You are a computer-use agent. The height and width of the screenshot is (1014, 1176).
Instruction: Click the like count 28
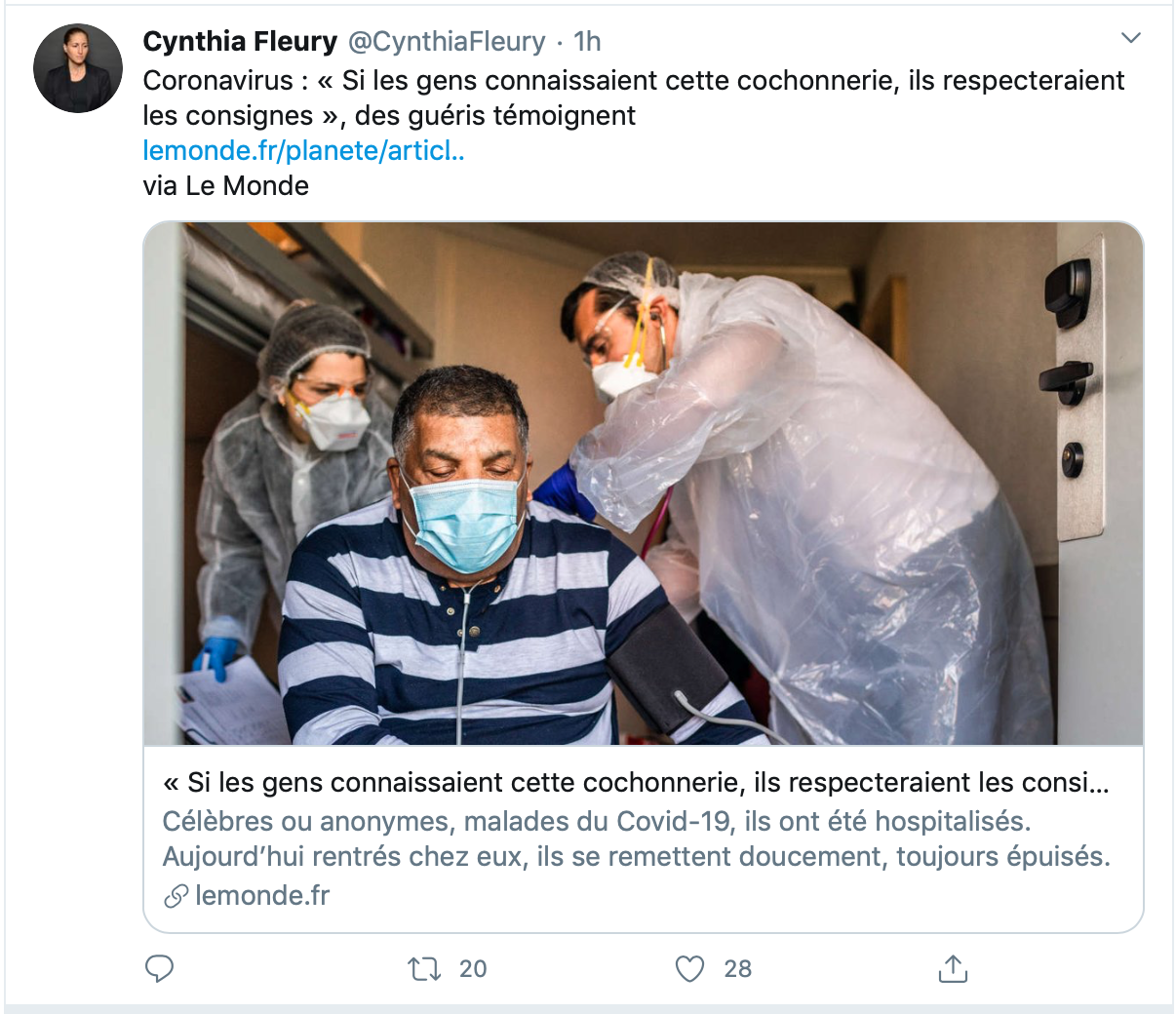tap(738, 968)
